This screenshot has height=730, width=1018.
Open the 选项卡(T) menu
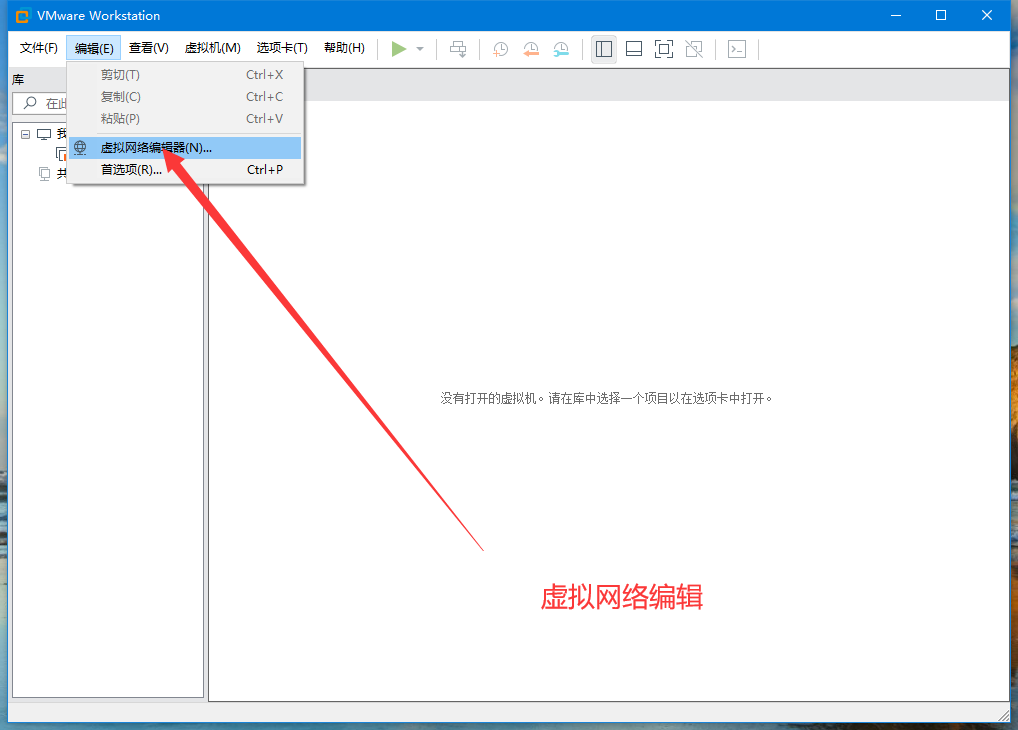282,48
